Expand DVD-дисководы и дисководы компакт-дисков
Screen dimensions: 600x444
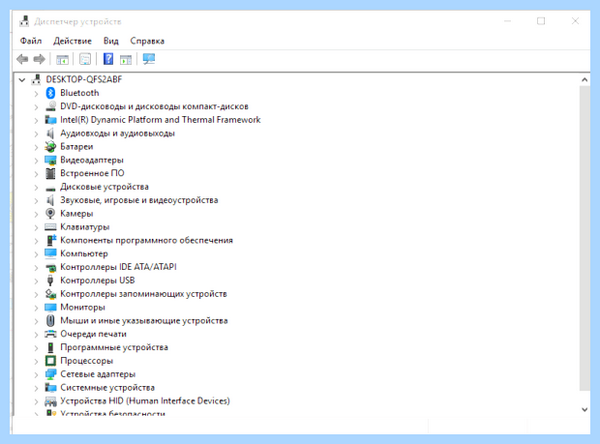point(36,107)
